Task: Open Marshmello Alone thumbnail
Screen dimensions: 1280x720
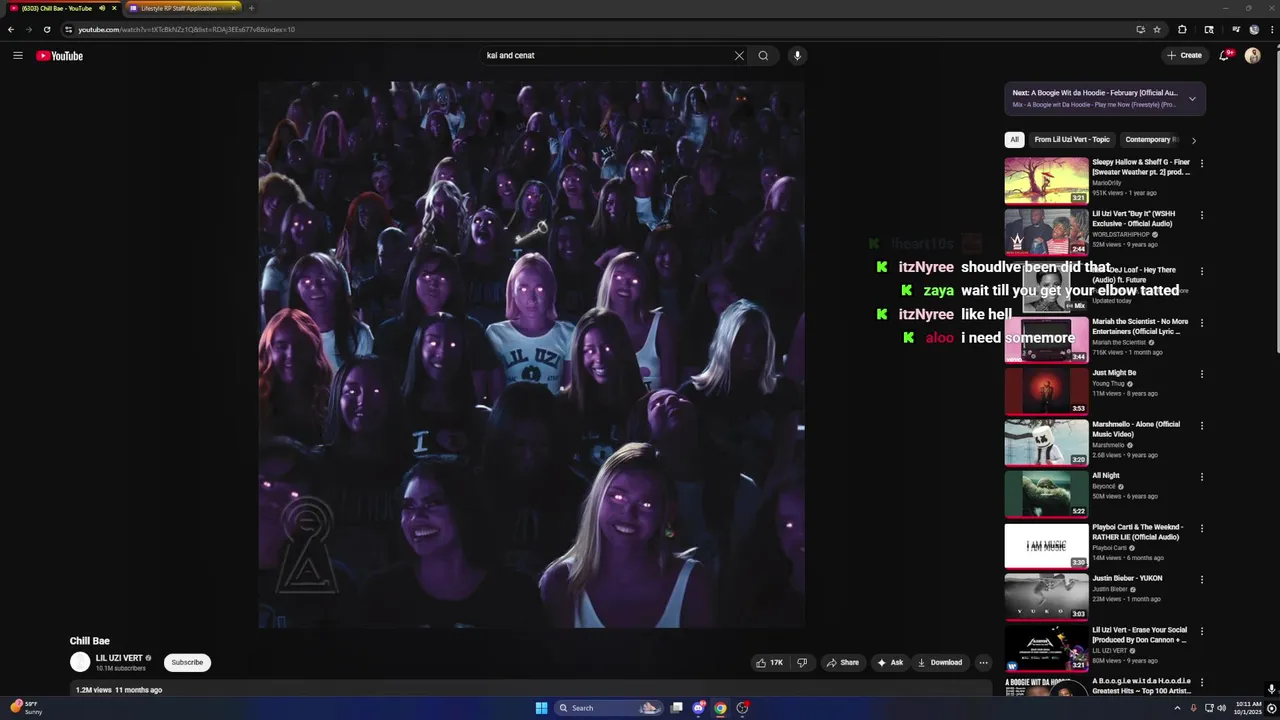Action: [x=1046, y=442]
